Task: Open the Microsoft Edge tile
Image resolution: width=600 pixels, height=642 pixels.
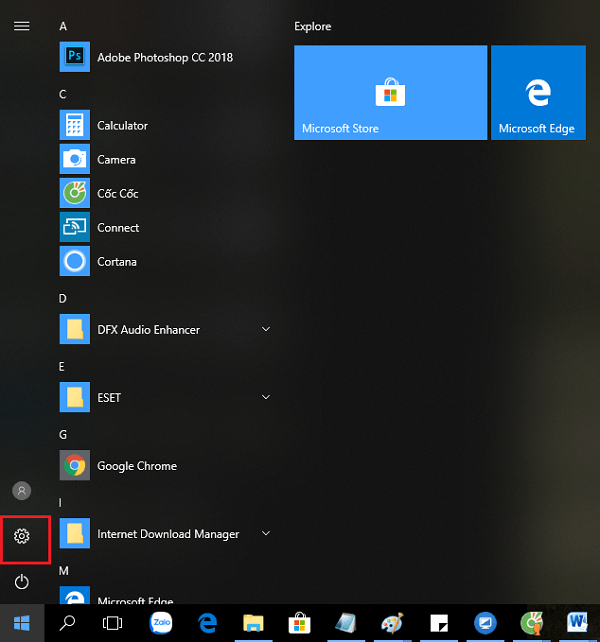Action: 537,93
